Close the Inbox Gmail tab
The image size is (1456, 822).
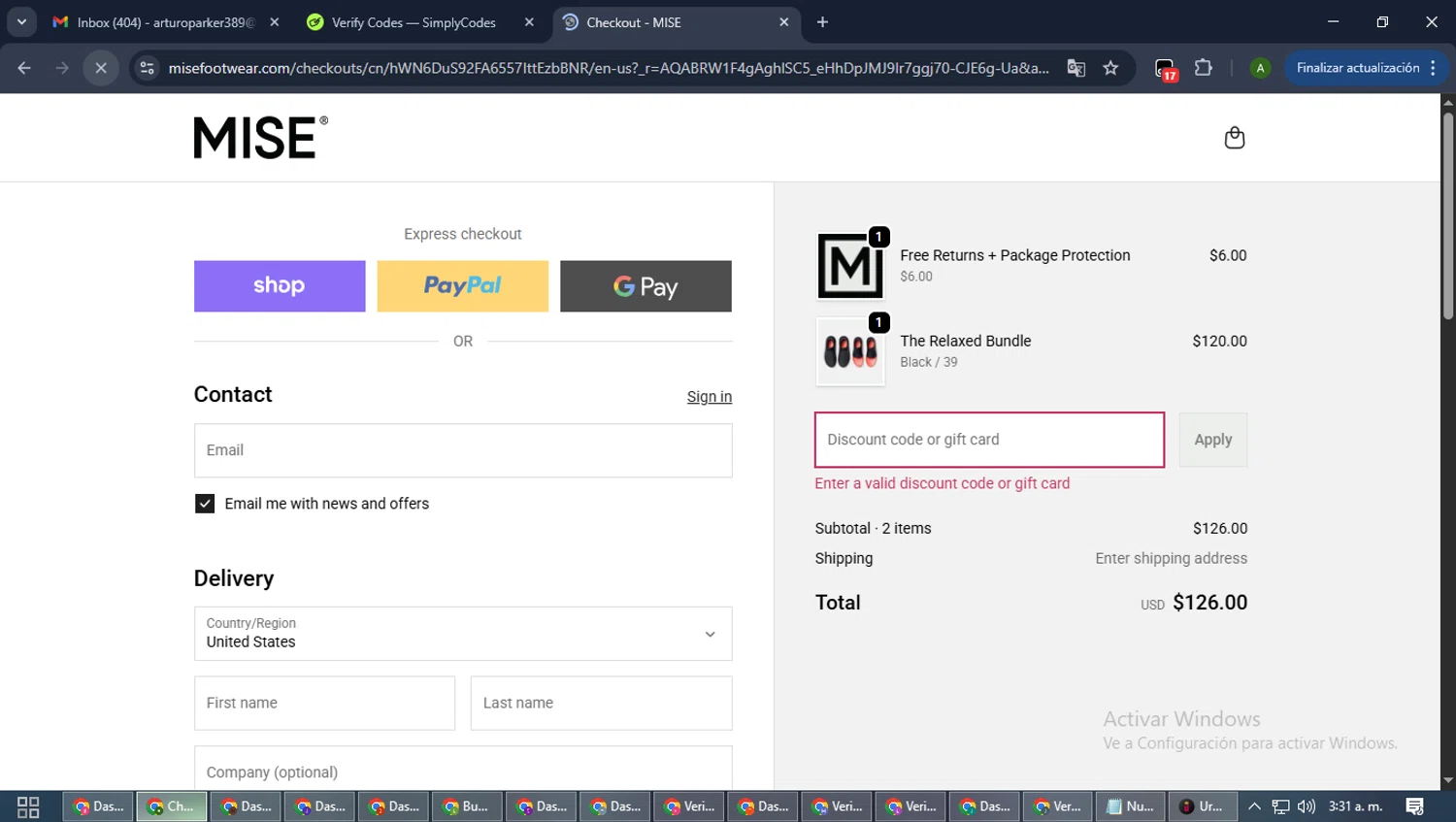coord(275,22)
